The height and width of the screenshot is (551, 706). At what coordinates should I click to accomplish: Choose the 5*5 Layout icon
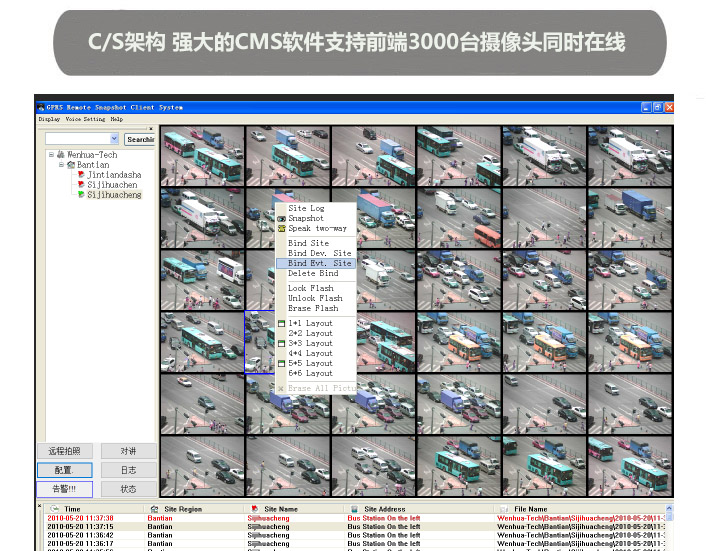click(281, 364)
